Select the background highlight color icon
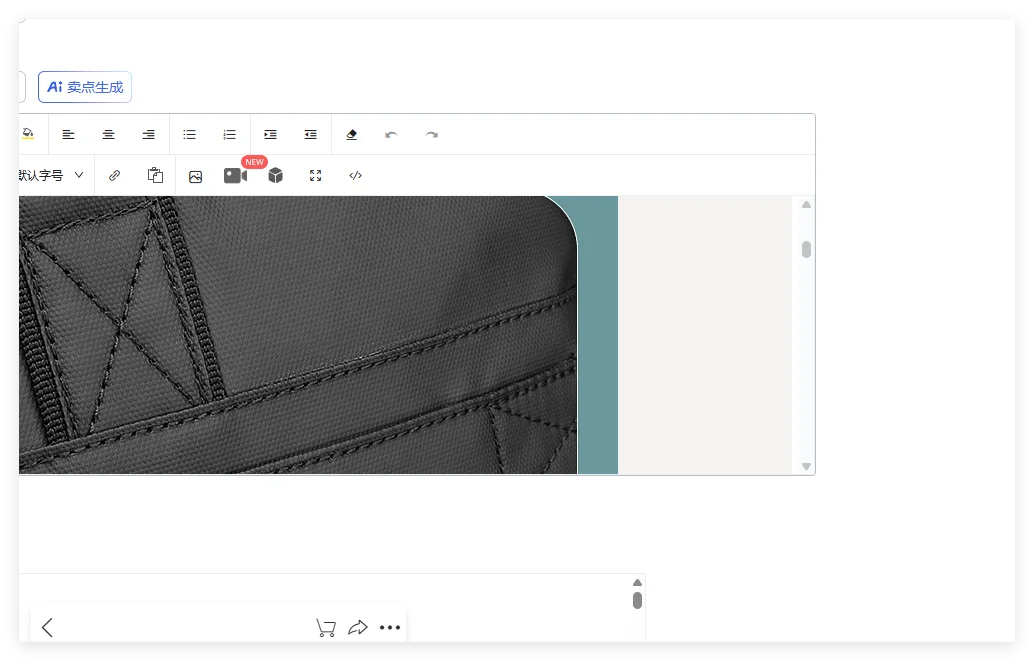Image resolution: width=1034 pixels, height=661 pixels. [x=28, y=135]
